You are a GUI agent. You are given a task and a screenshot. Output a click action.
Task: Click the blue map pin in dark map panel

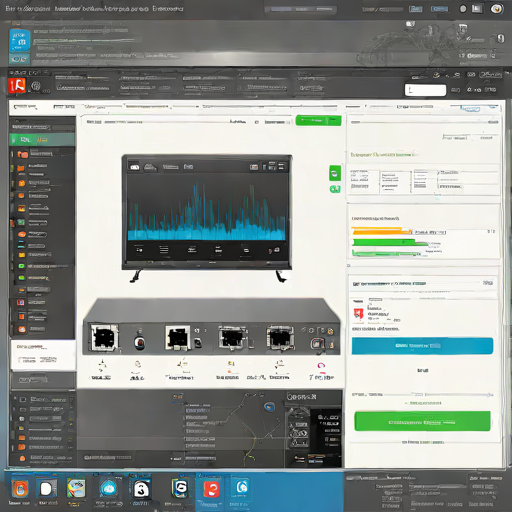(269, 406)
